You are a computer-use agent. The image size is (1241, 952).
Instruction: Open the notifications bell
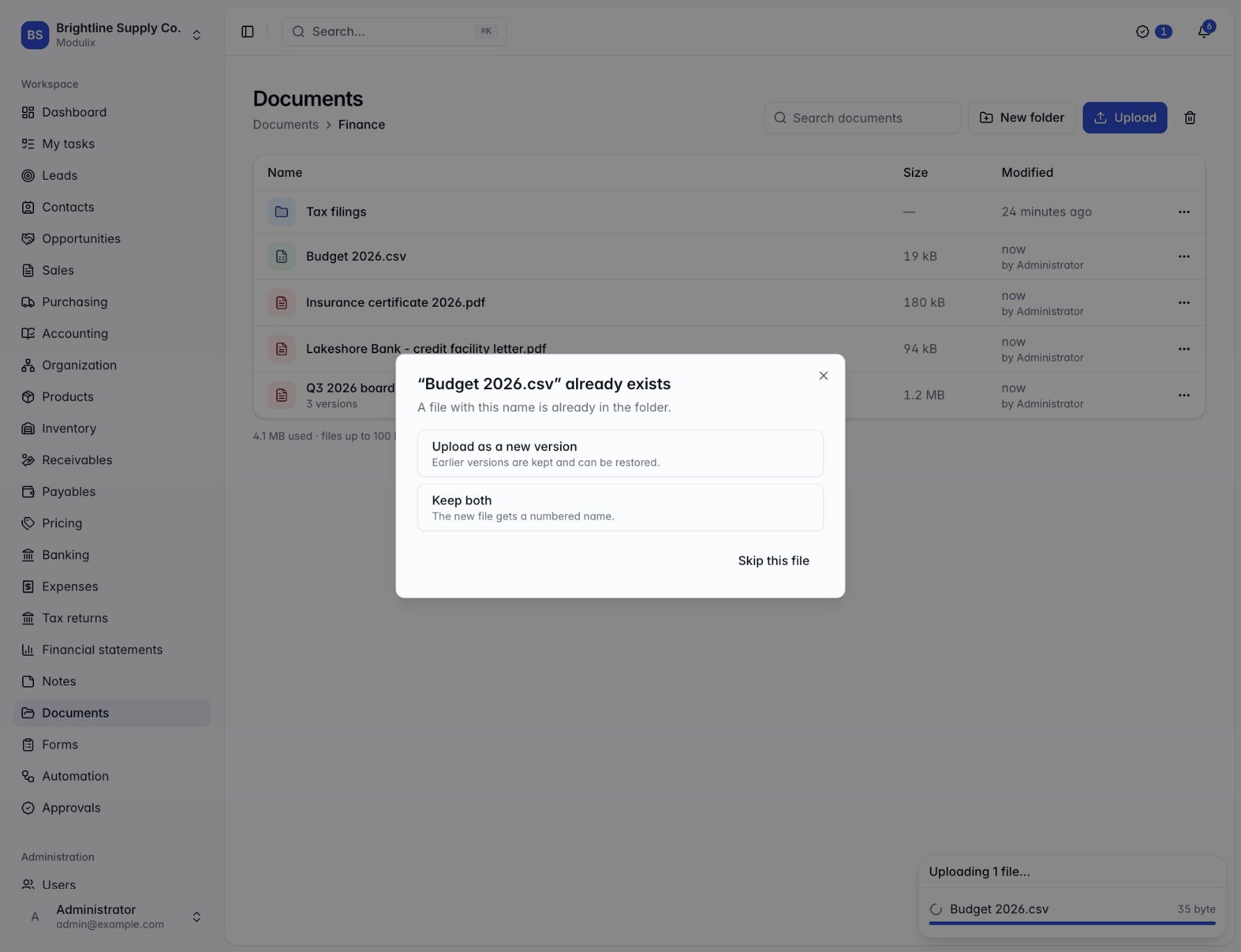(1204, 31)
